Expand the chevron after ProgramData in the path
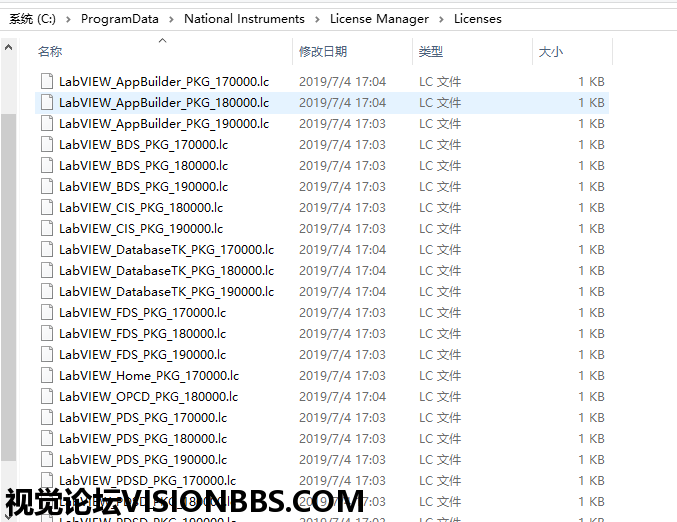This screenshot has height=522, width=677. pyautogui.click(x=171, y=19)
